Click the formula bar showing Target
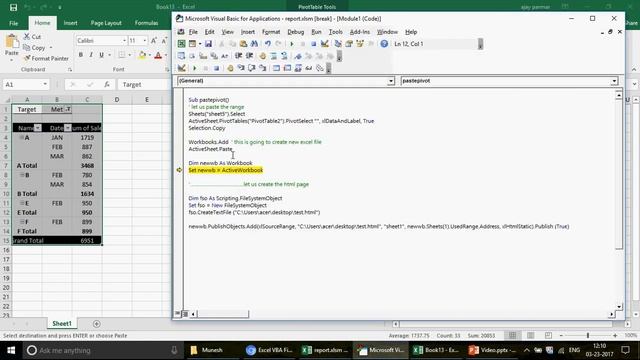The height and width of the screenshot is (360, 640). point(144,84)
